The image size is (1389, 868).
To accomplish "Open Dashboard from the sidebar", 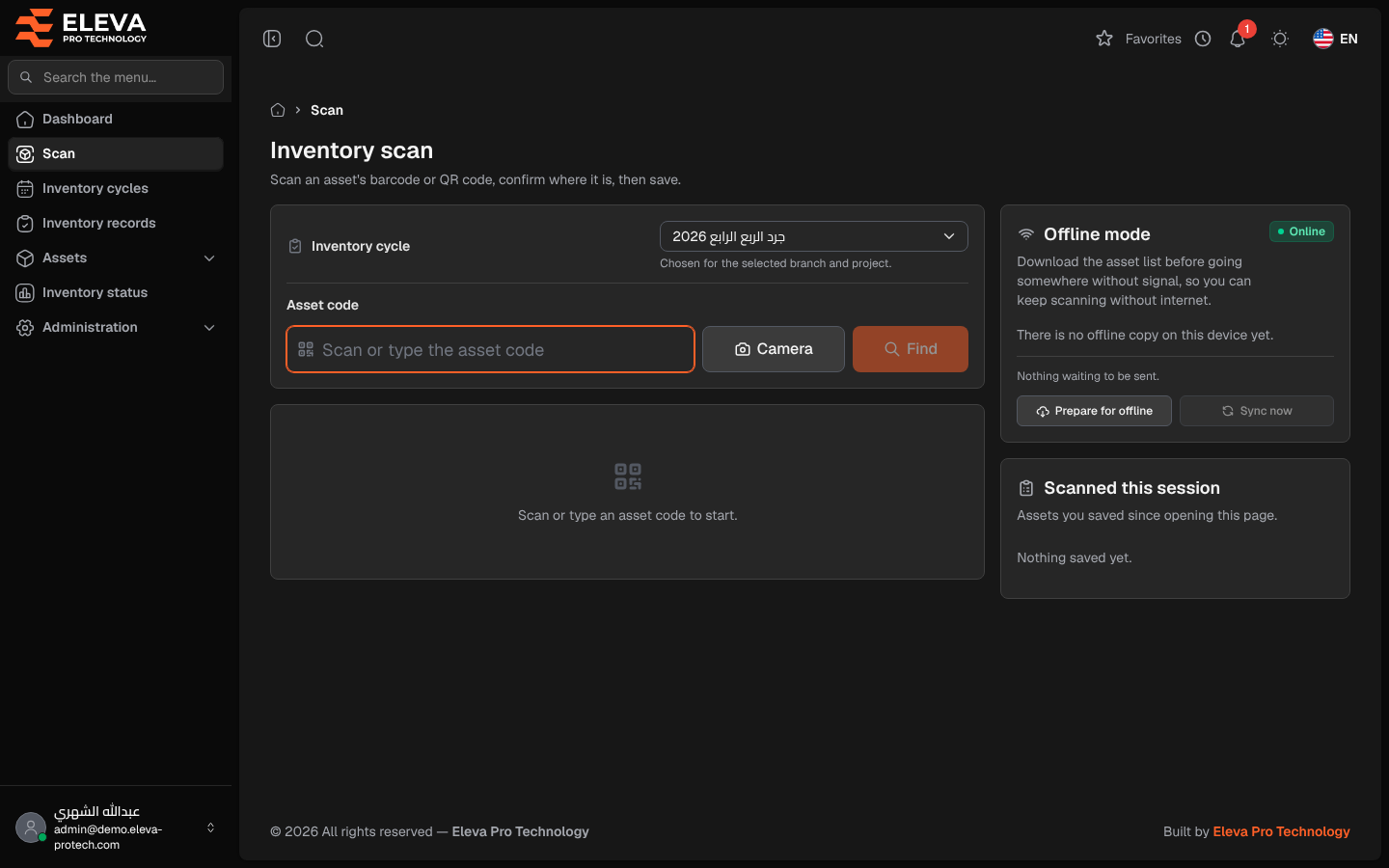I will tap(116, 119).
